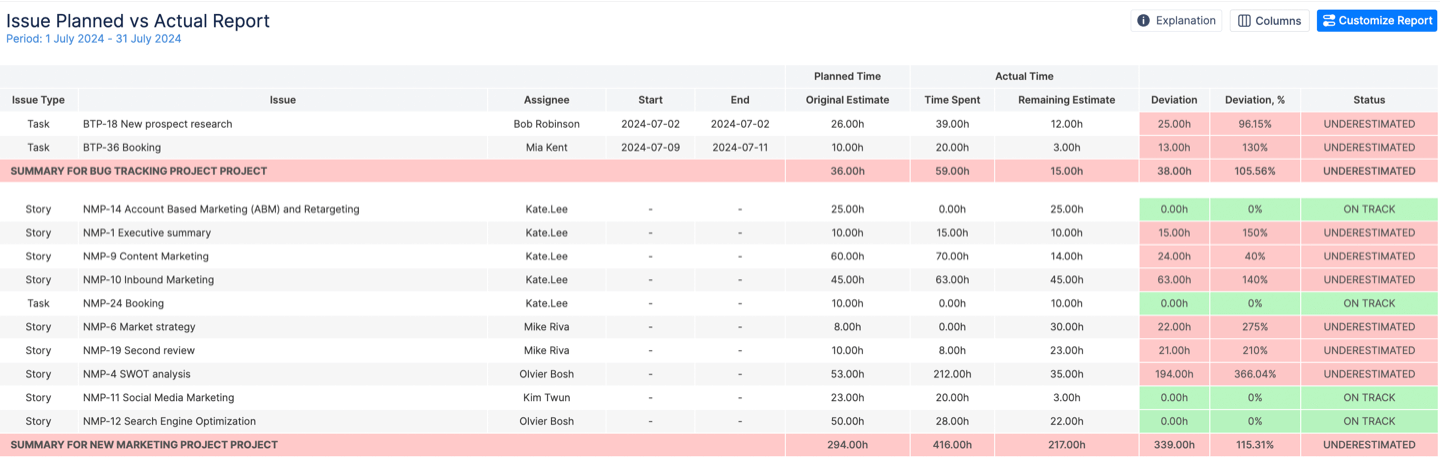This screenshot has width=1440, height=457.
Task: Open the Columns chooser button
Action: (x=1269, y=20)
